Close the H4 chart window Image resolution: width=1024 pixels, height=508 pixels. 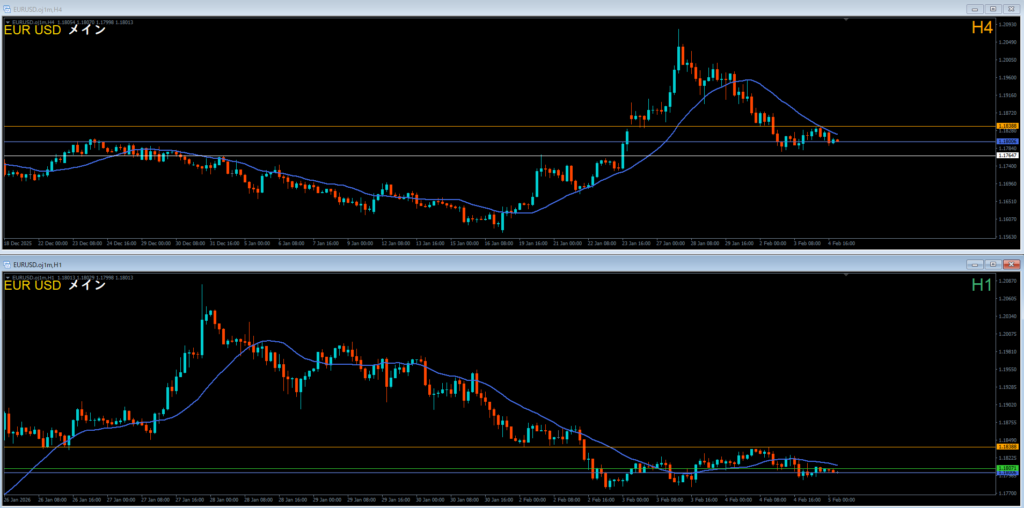coord(1011,9)
